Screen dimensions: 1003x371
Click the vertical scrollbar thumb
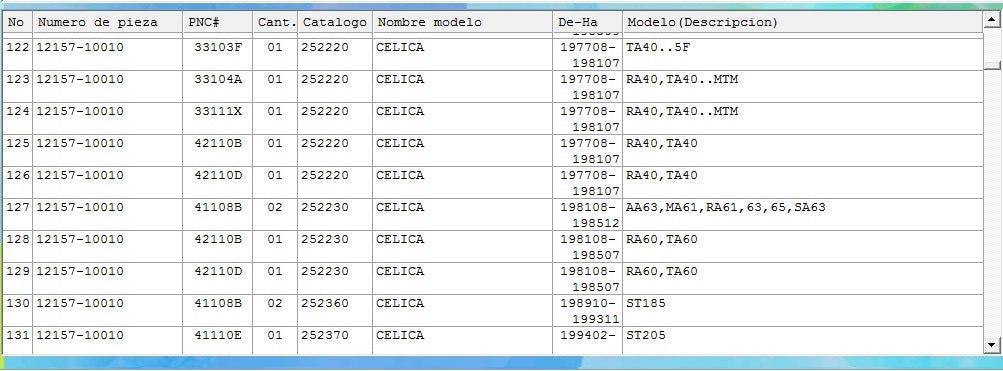pos(991,65)
